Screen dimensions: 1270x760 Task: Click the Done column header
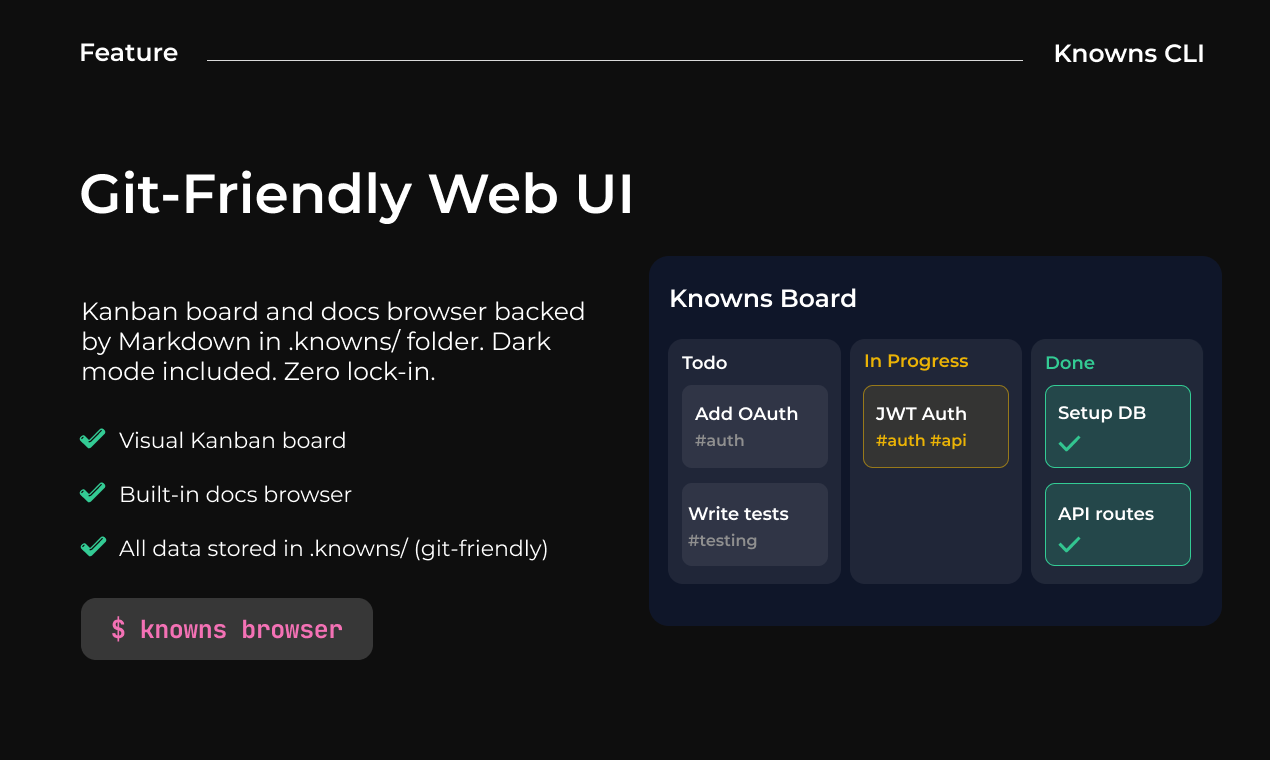click(1070, 363)
